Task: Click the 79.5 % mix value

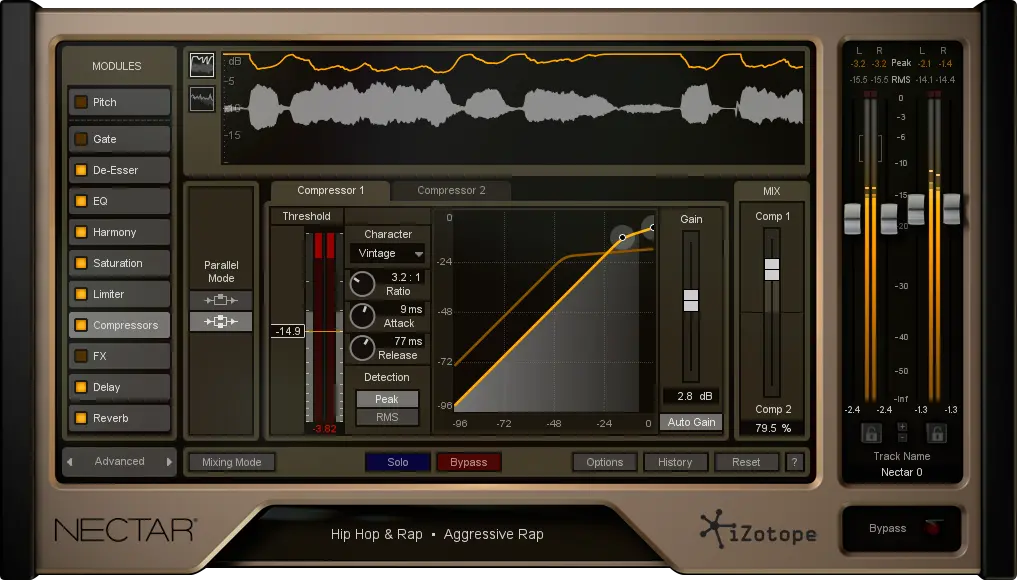Action: pyautogui.click(x=772, y=428)
